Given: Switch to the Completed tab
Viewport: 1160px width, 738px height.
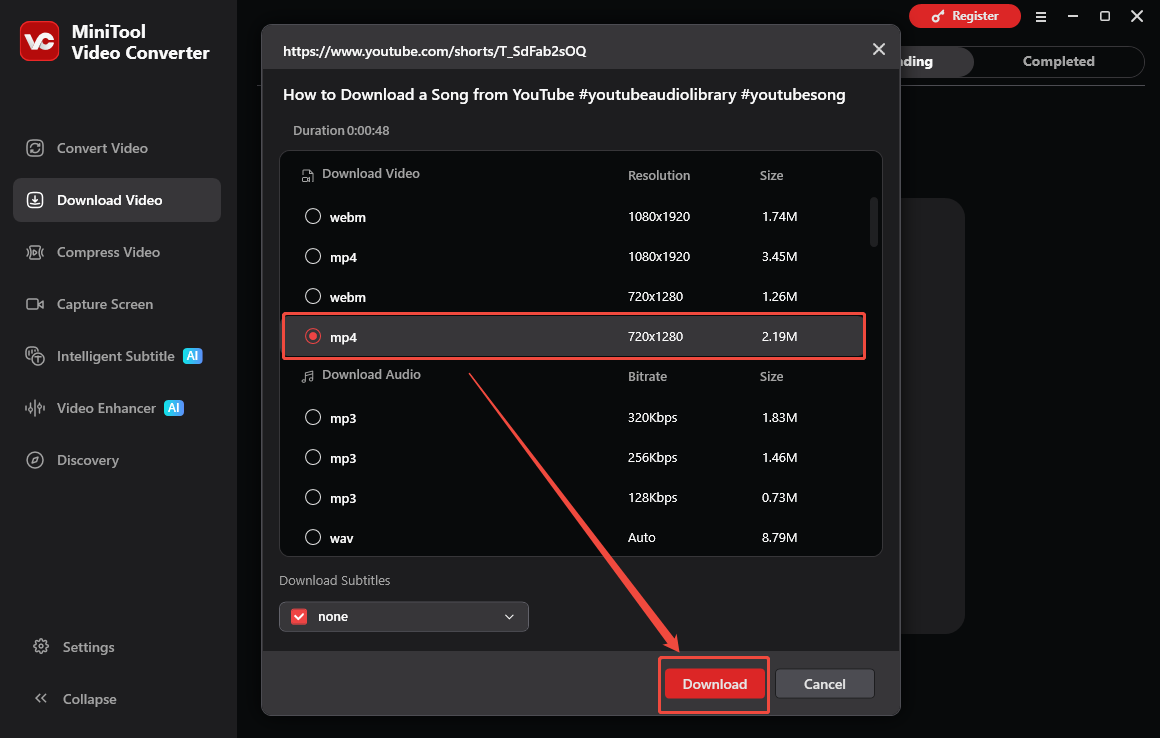Looking at the screenshot, I should [x=1059, y=61].
